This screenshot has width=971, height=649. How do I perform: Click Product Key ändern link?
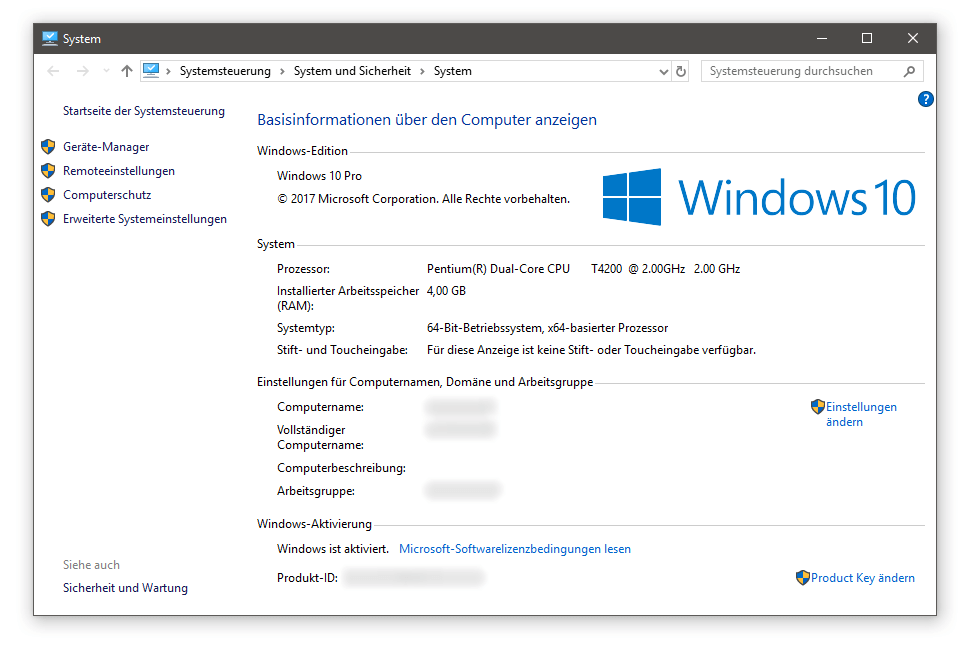[862, 578]
